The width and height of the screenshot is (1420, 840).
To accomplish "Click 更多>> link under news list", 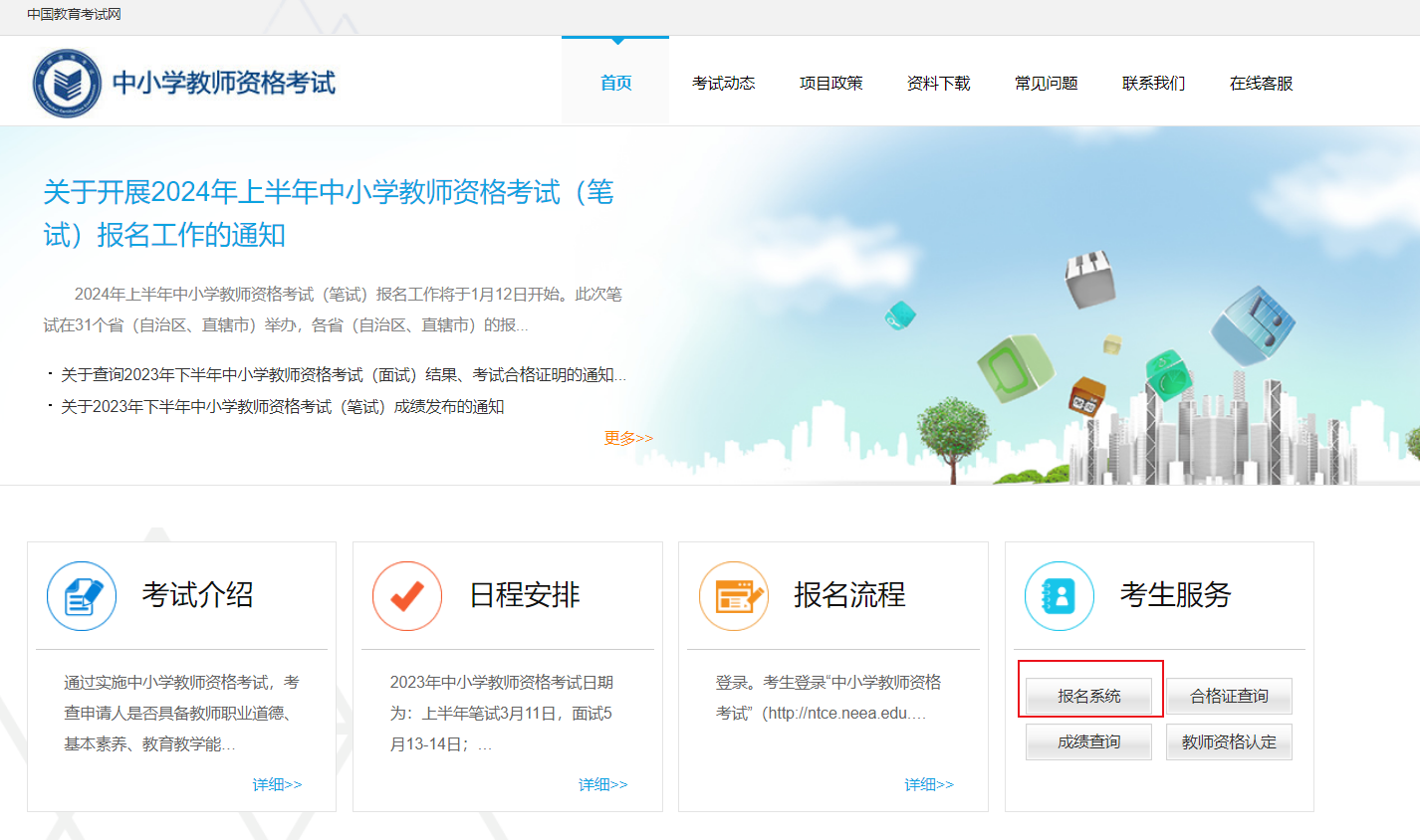I will pos(628,438).
